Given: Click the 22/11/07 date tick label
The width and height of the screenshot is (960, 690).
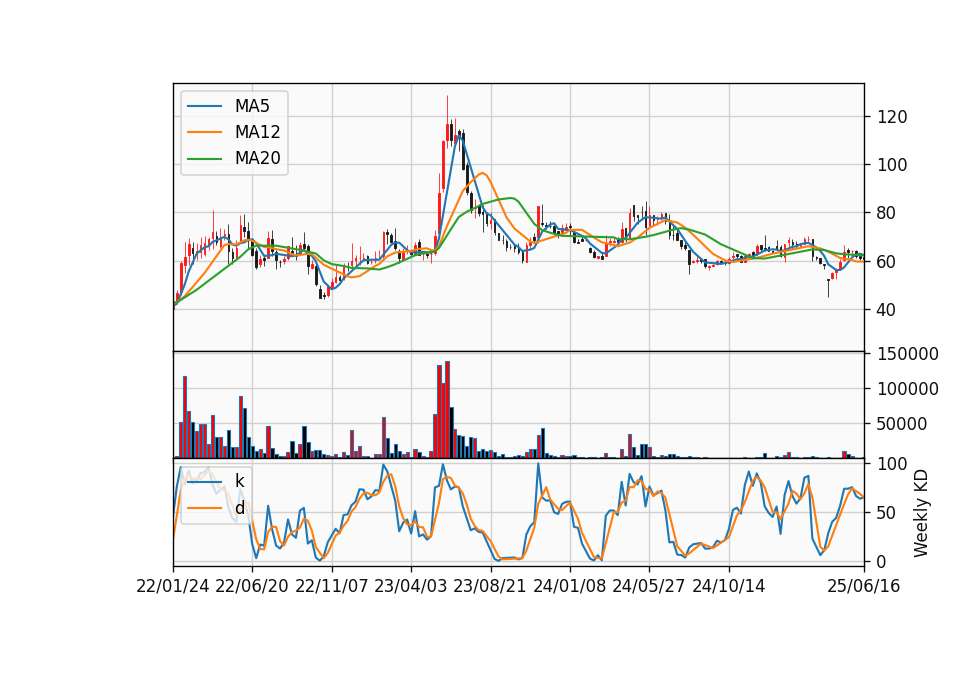Looking at the screenshot, I should [332, 586].
